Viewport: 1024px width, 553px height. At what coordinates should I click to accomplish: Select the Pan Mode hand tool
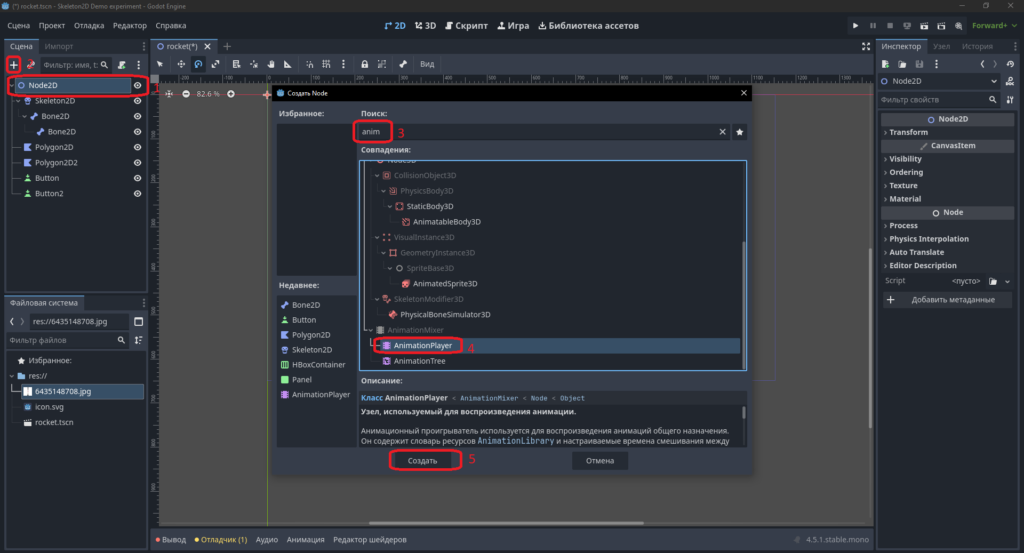click(271, 64)
